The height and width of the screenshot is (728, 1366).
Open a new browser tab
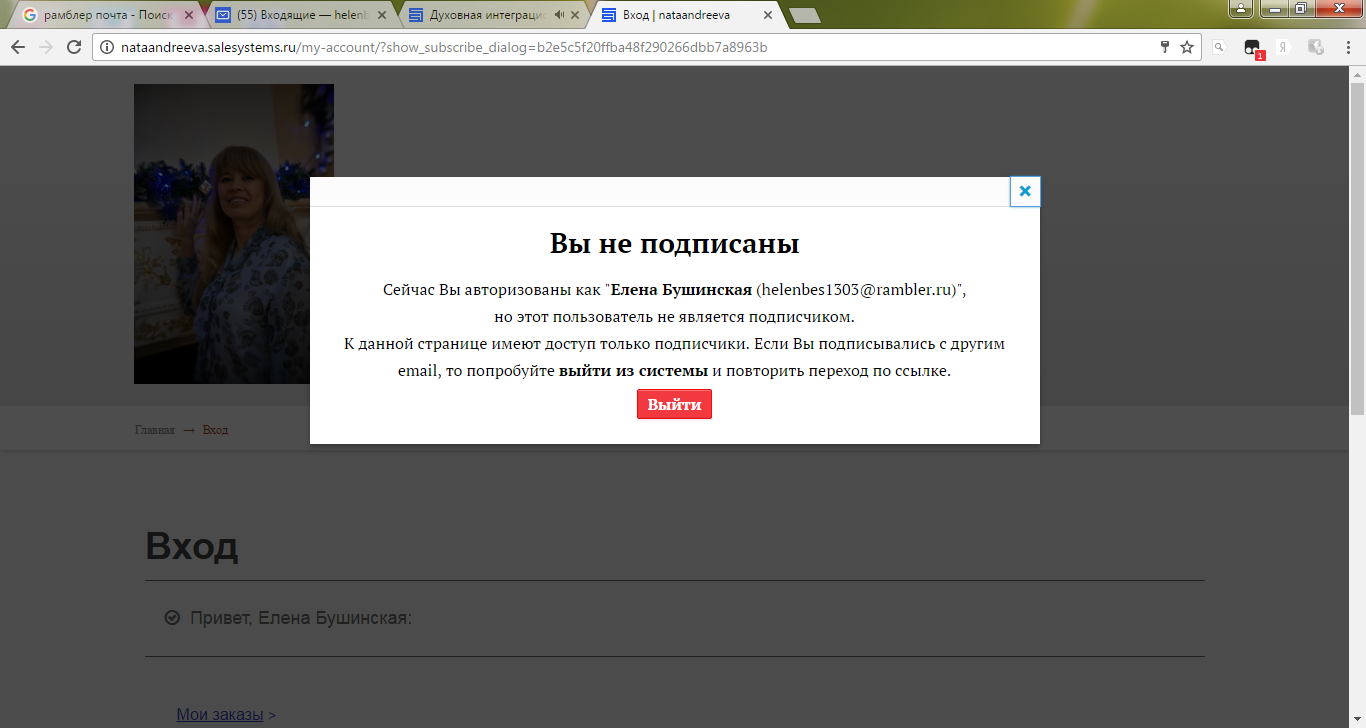(x=804, y=16)
